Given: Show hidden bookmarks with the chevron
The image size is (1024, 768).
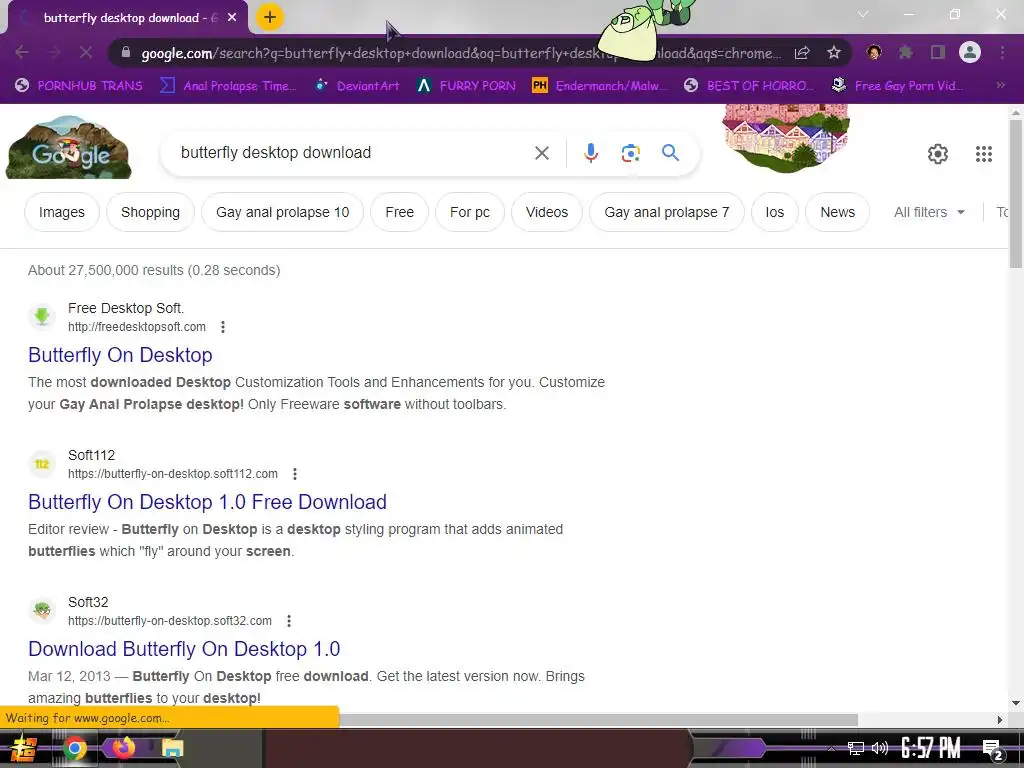Looking at the screenshot, I should pos(1000,85).
